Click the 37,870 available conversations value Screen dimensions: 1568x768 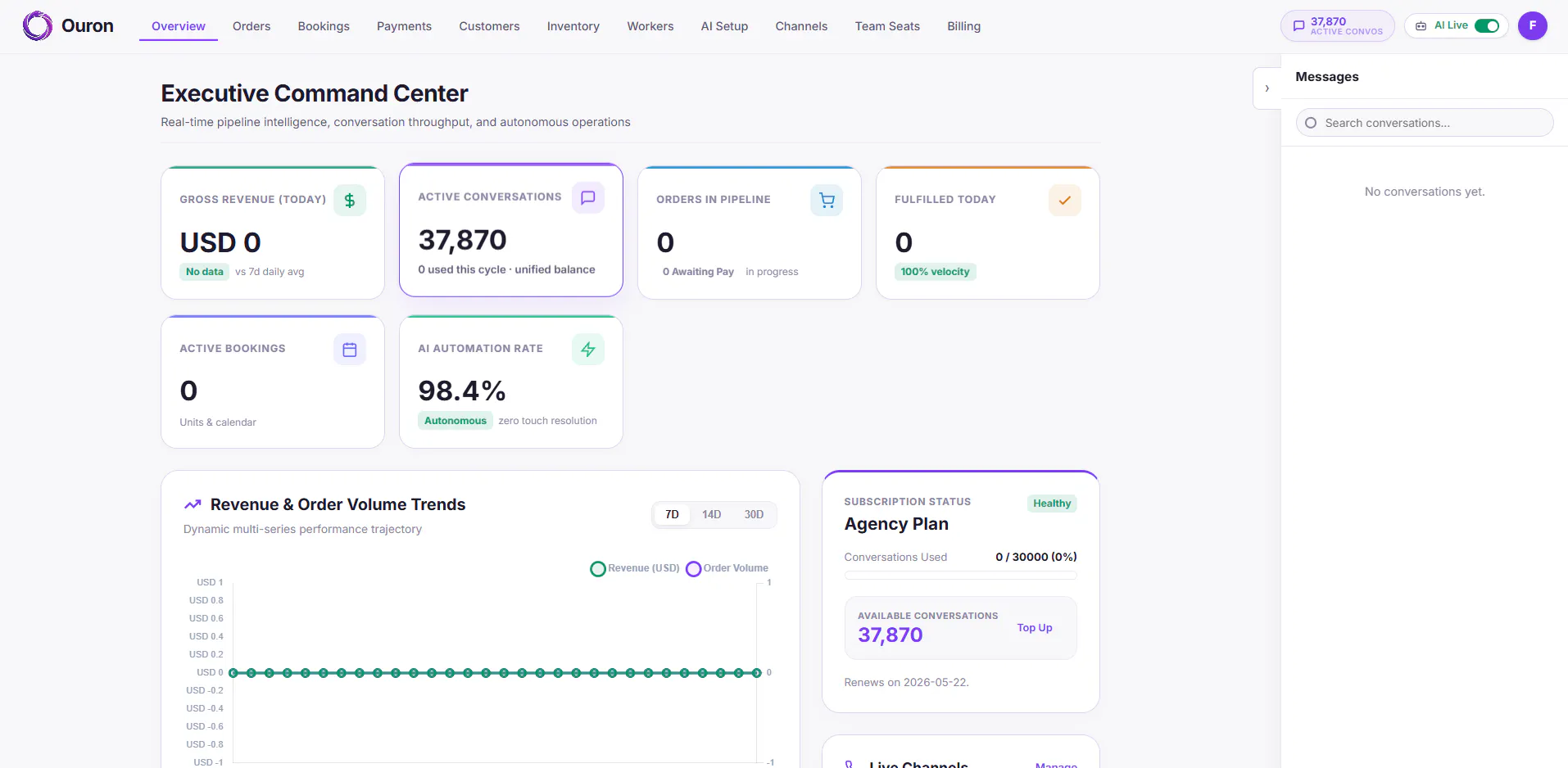[x=890, y=635]
